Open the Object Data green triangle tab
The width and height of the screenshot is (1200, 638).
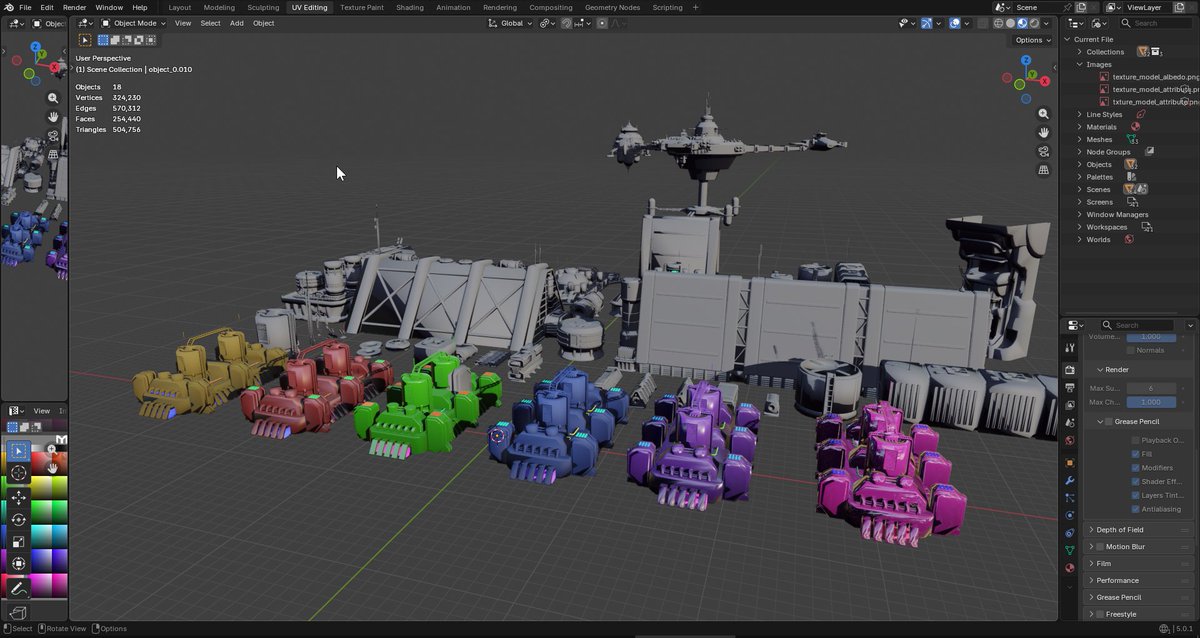coord(1069,550)
